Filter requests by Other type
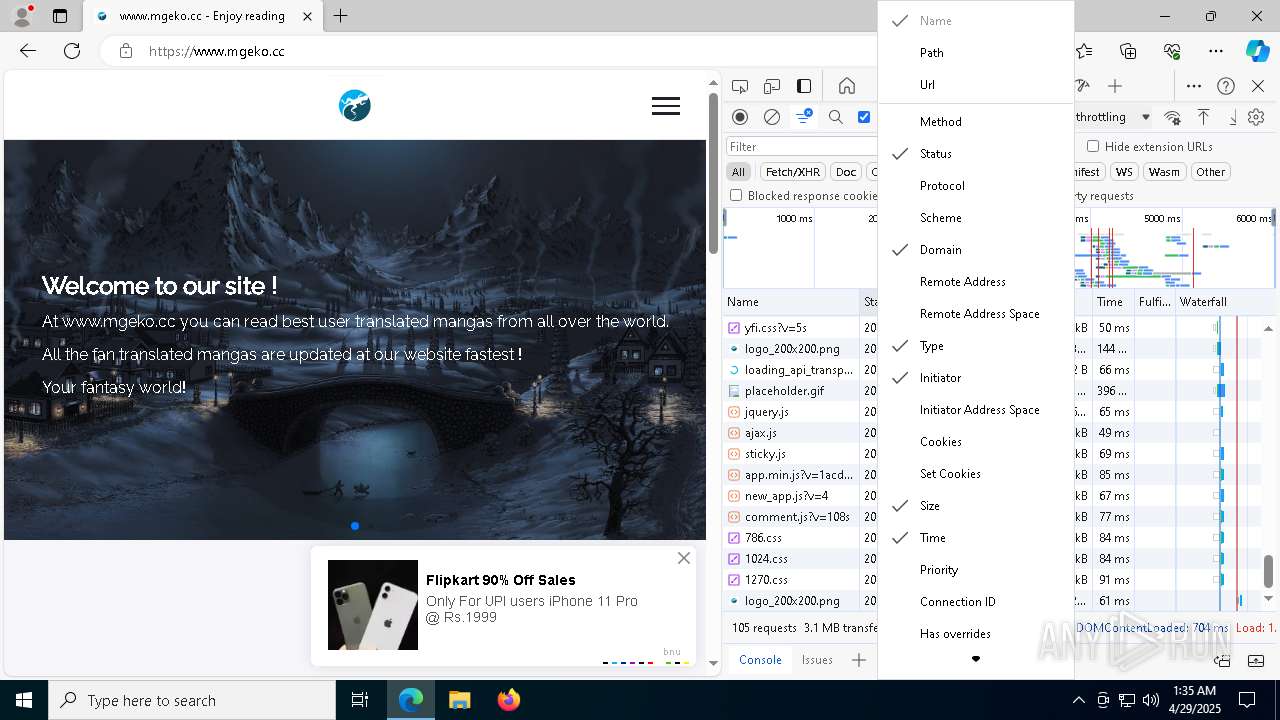 click(1210, 172)
